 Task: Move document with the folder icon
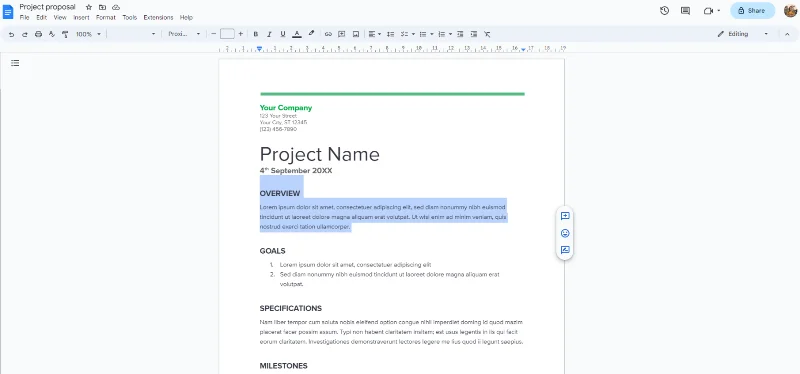pos(103,7)
